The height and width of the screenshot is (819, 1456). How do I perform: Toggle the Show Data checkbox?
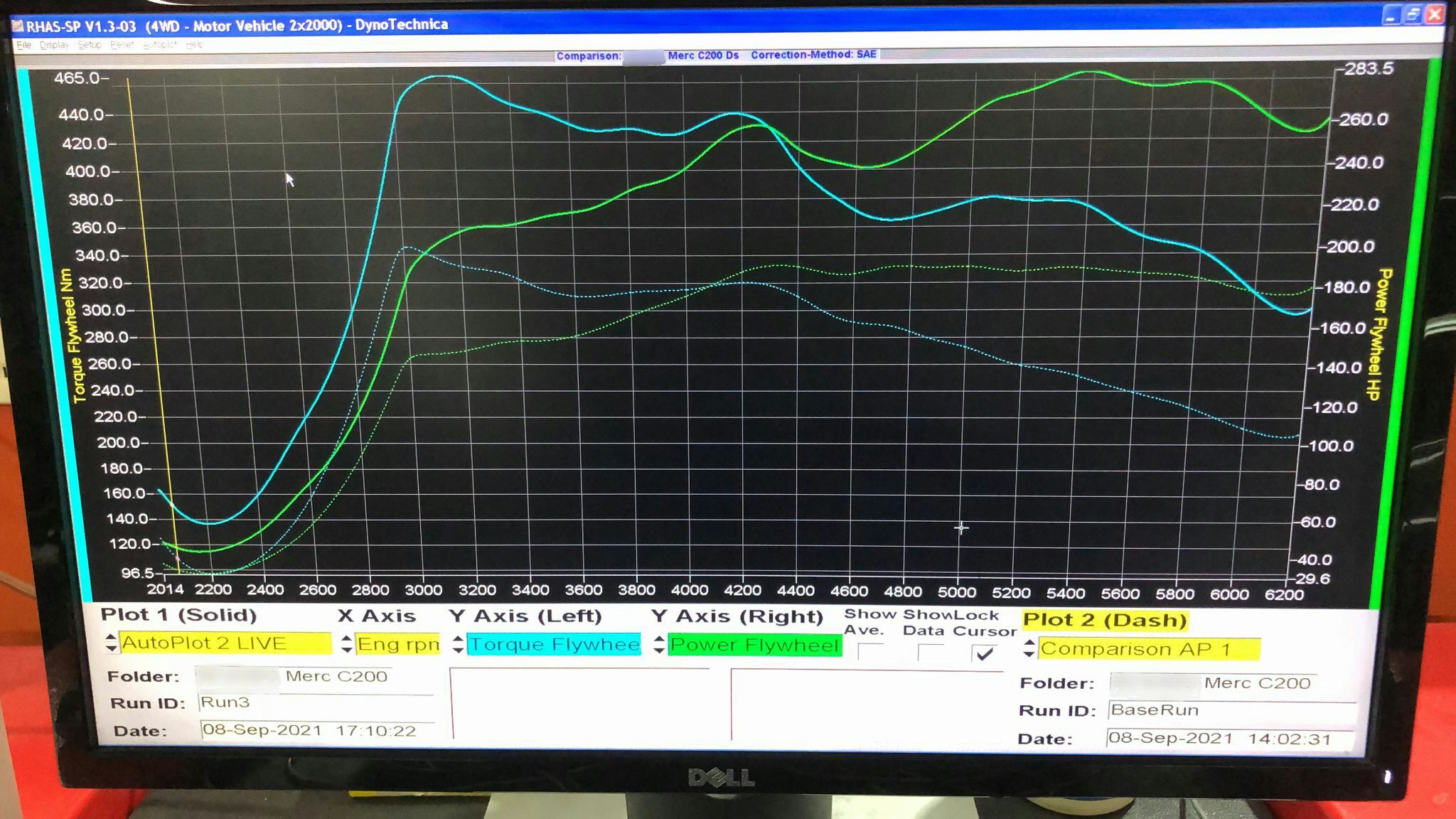click(931, 653)
